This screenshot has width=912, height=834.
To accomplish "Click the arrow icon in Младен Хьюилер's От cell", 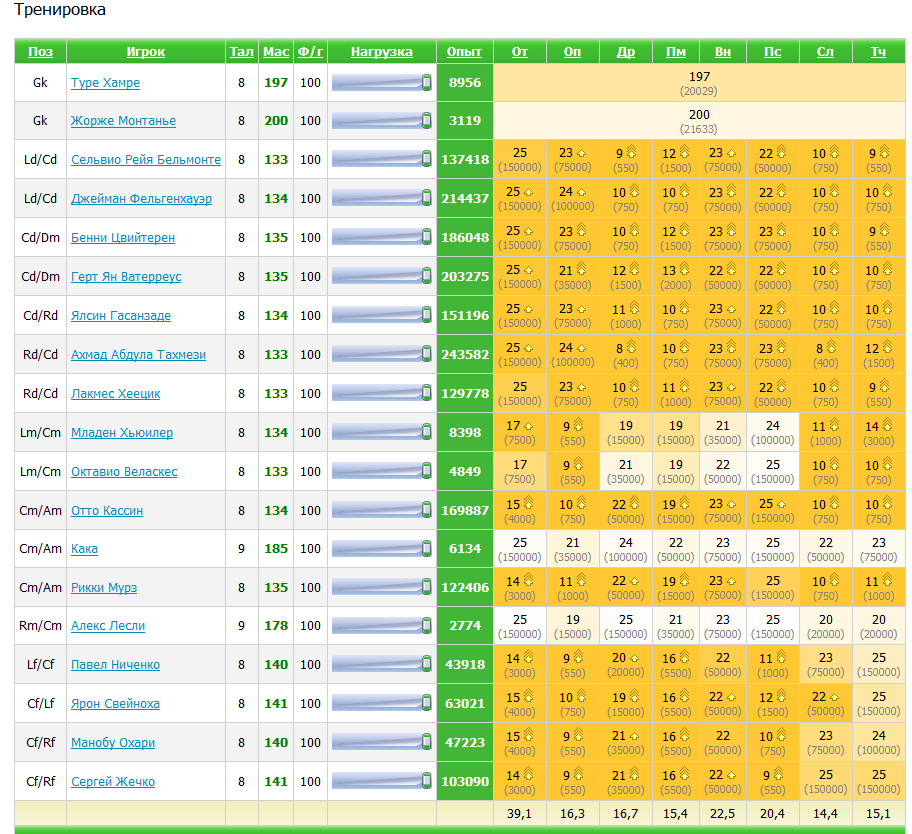I will tap(528, 426).
